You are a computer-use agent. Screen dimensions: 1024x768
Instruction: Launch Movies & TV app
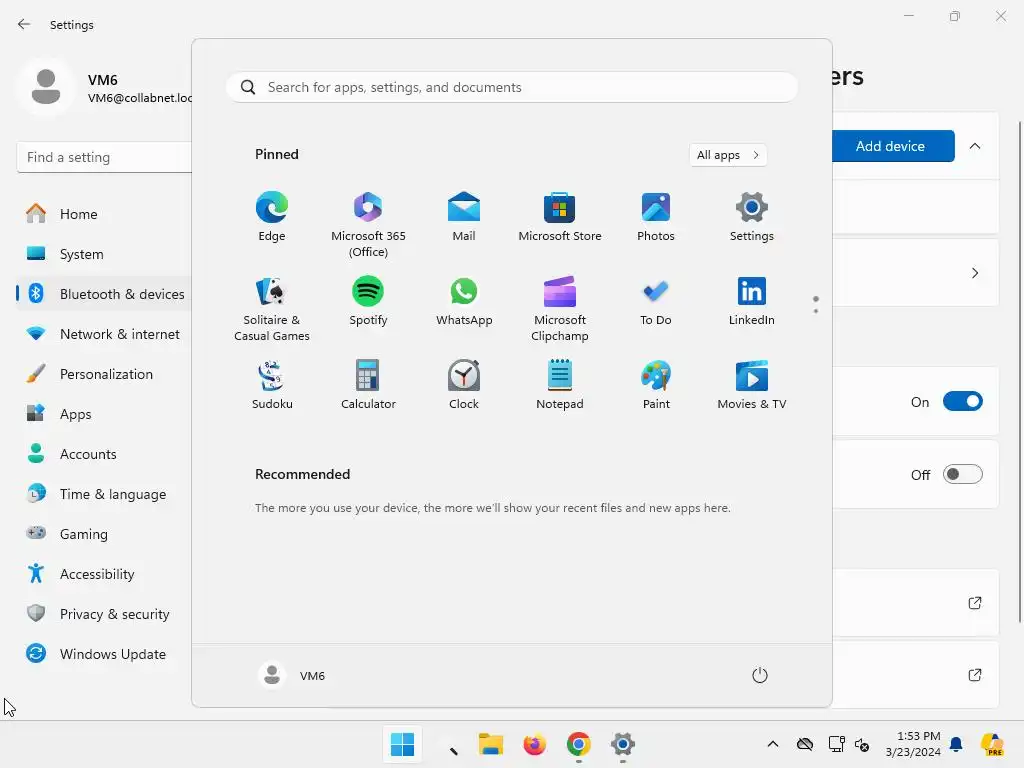coord(752,385)
